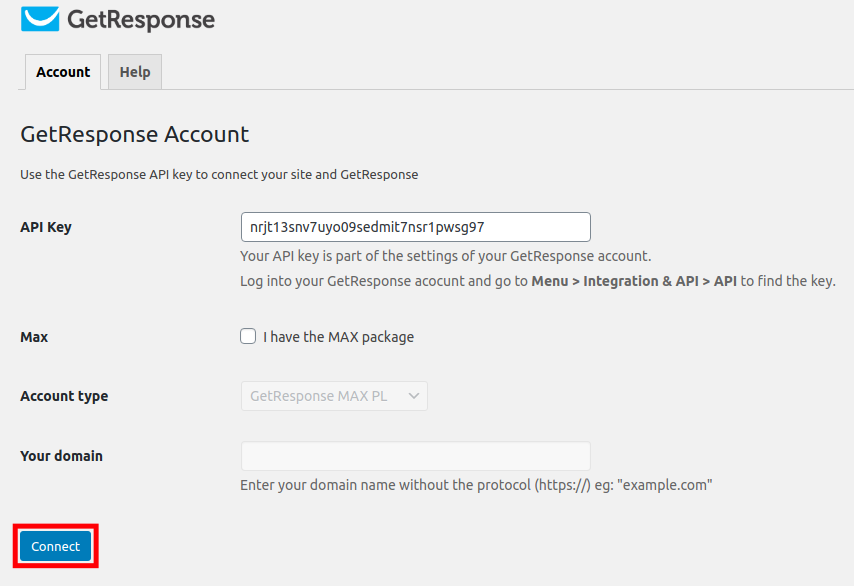
Task: Click the 'GetResponse Account' heading
Action: [134, 134]
